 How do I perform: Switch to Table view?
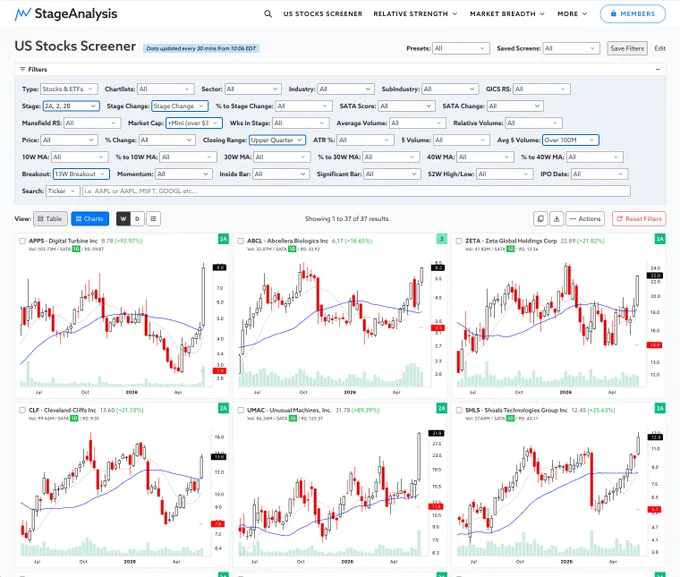[x=50, y=219]
